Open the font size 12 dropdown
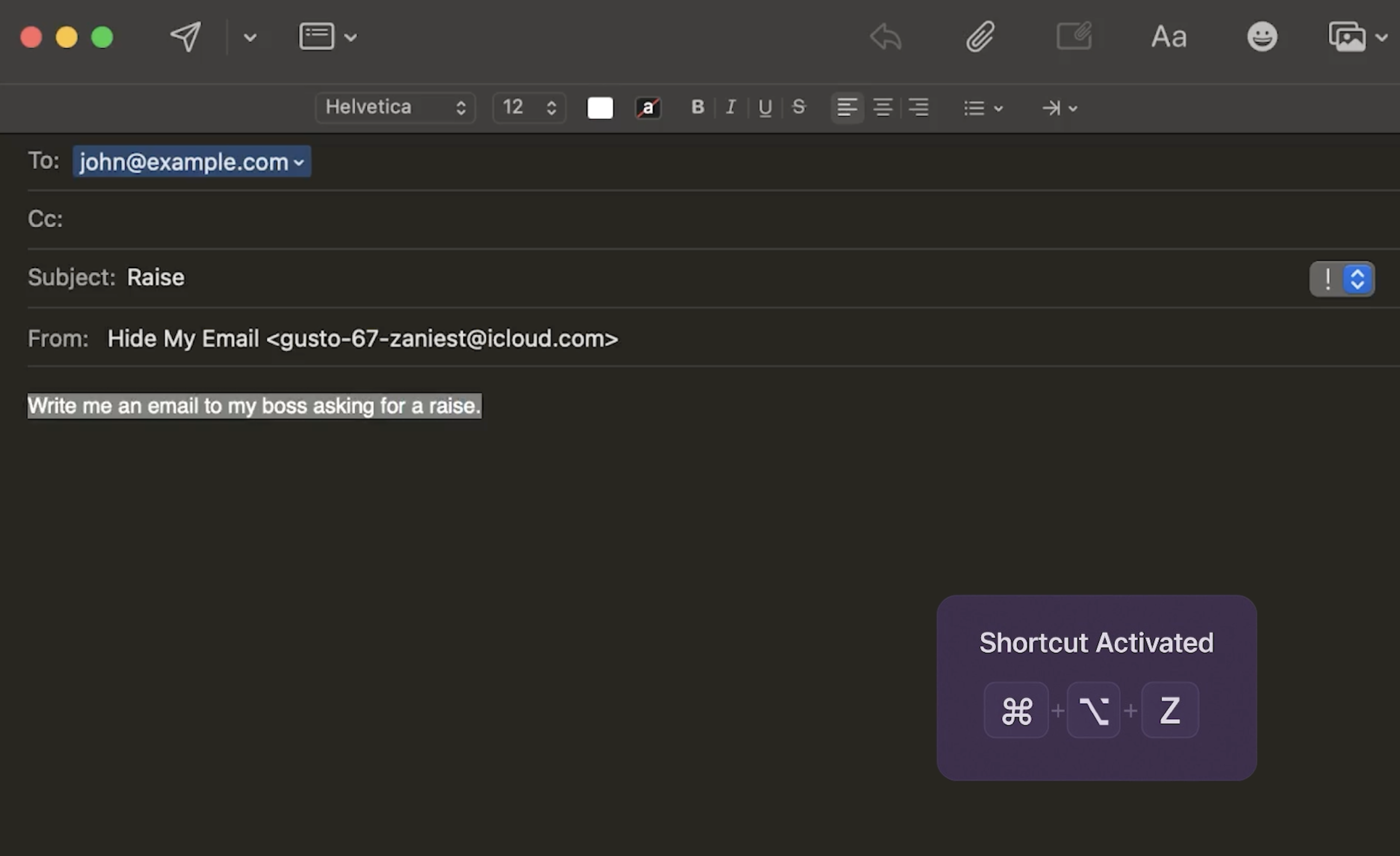 point(528,107)
